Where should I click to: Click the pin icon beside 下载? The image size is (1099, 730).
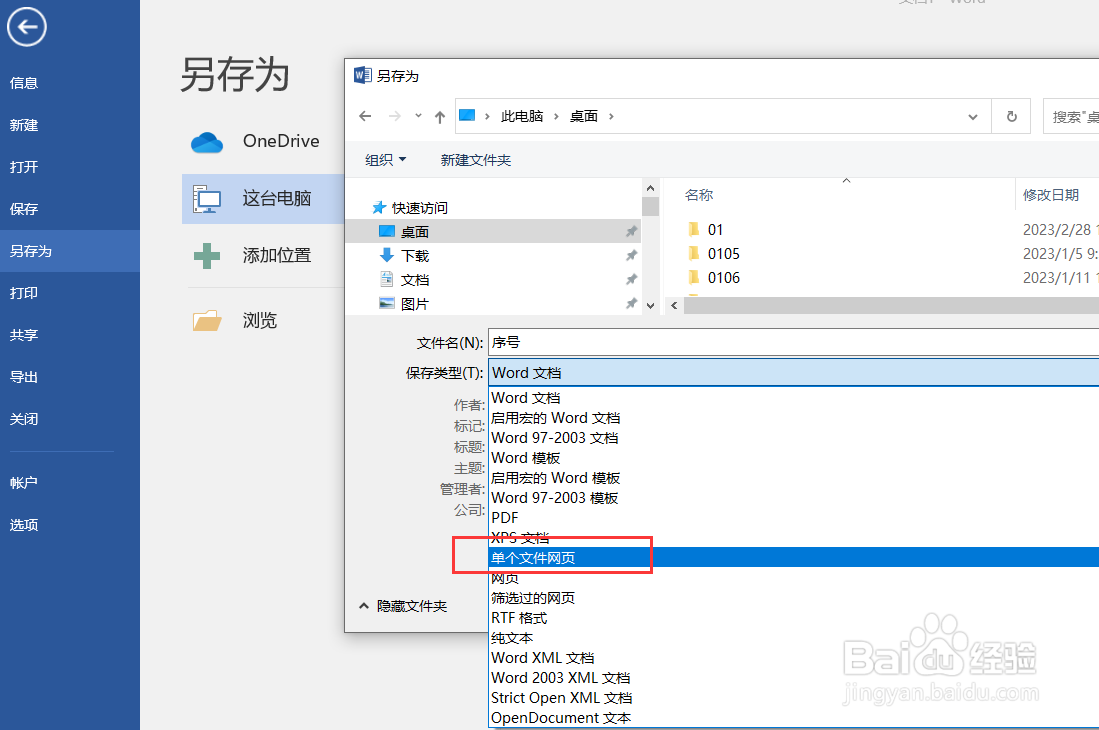tap(631, 256)
